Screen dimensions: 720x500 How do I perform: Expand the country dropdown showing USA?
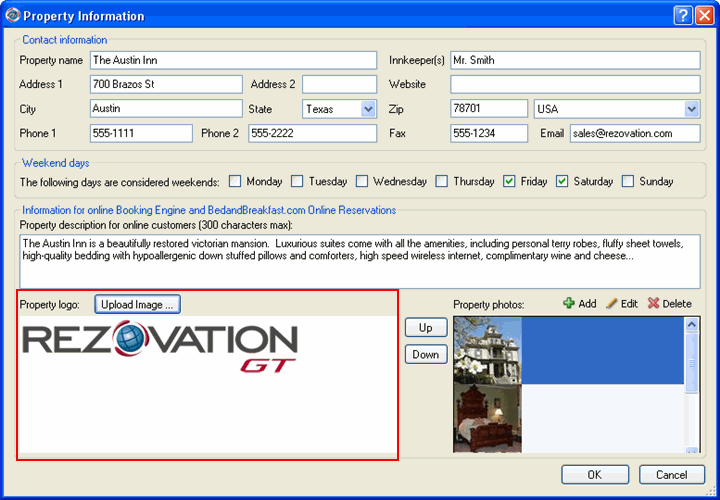coord(691,109)
